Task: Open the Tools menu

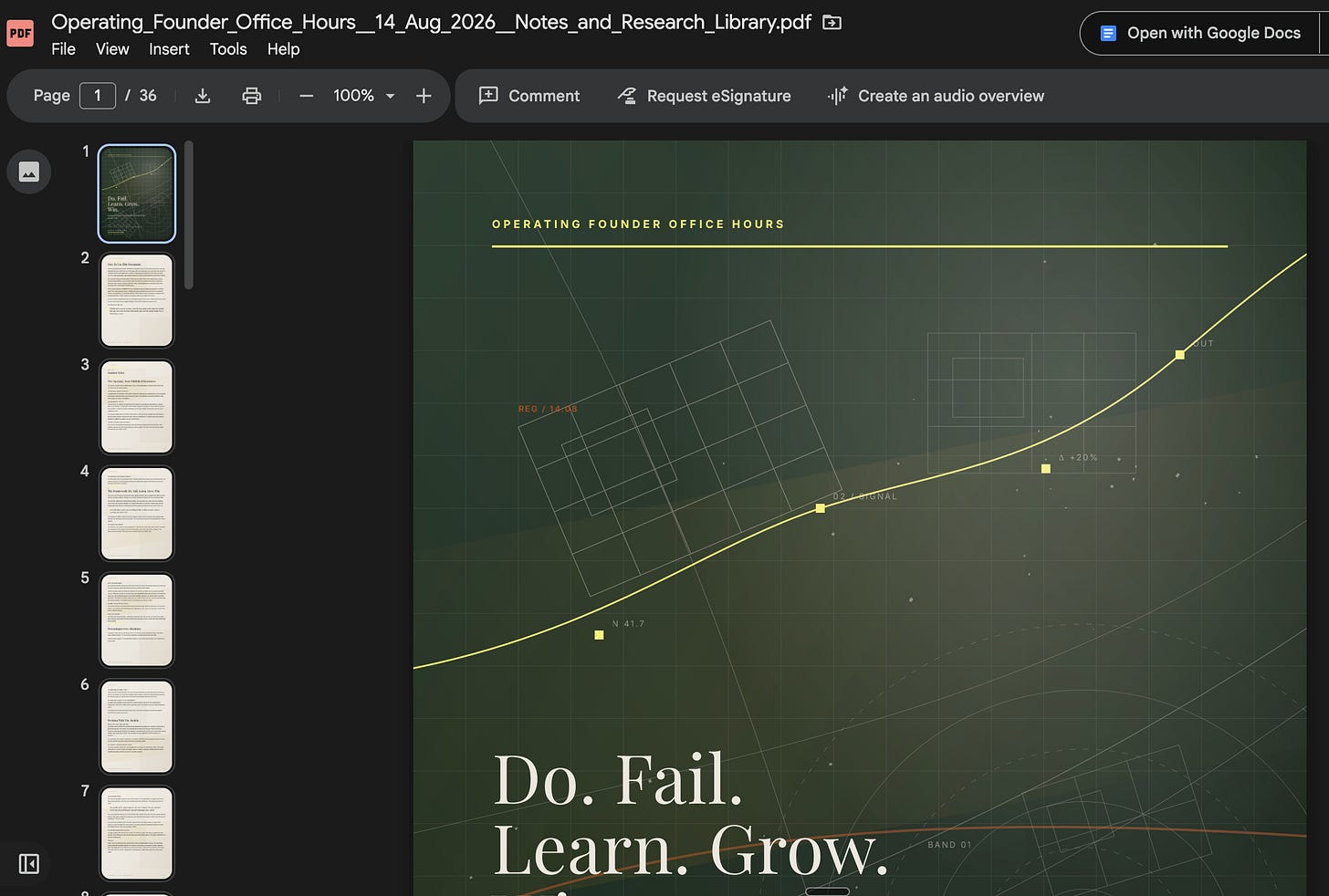Action: point(228,49)
